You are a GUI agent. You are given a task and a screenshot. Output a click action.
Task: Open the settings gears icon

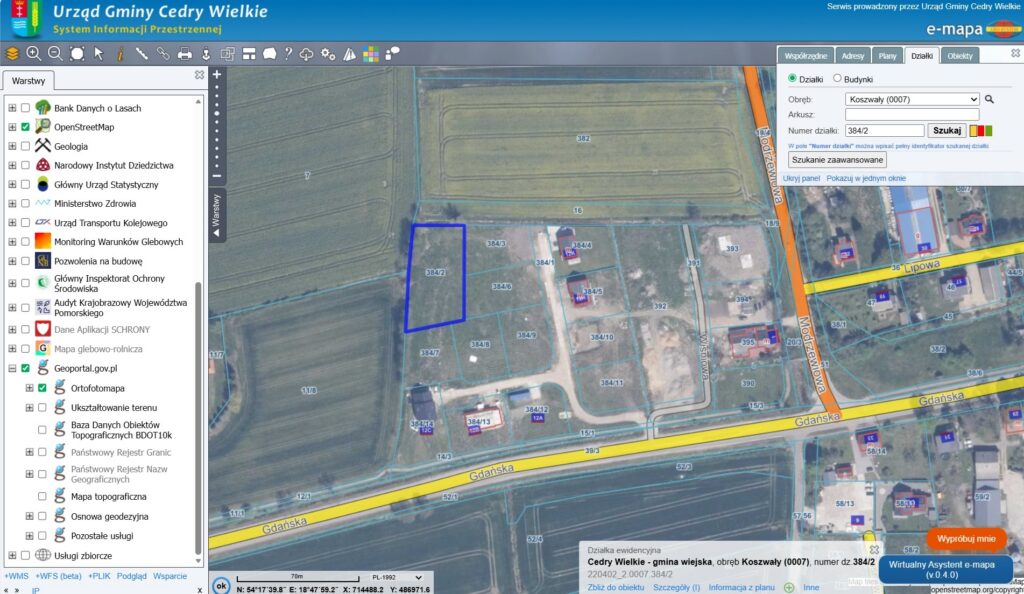(x=328, y=54)
